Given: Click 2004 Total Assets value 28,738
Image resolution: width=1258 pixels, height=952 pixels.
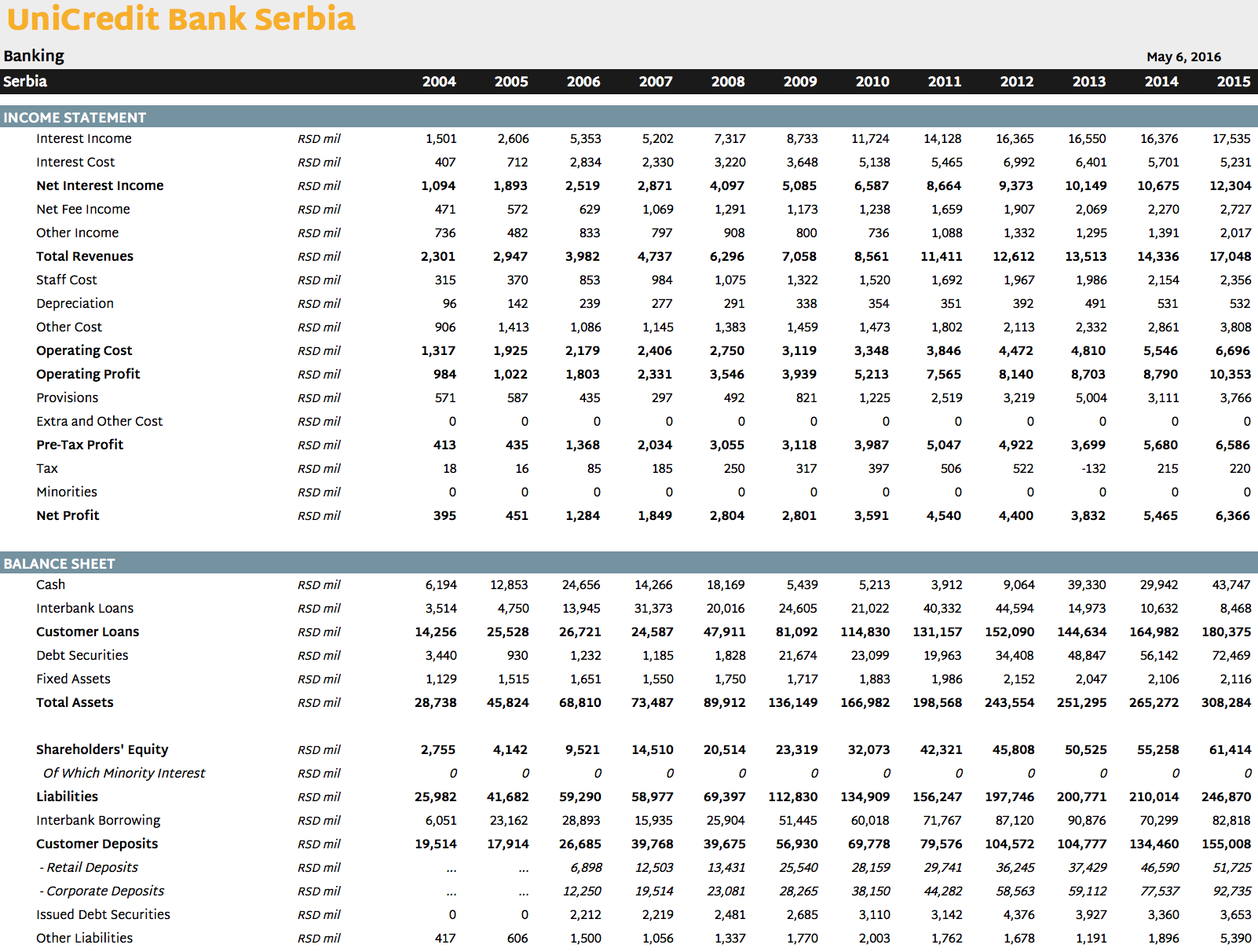Looking at the screenshot, I should point(435,703).
